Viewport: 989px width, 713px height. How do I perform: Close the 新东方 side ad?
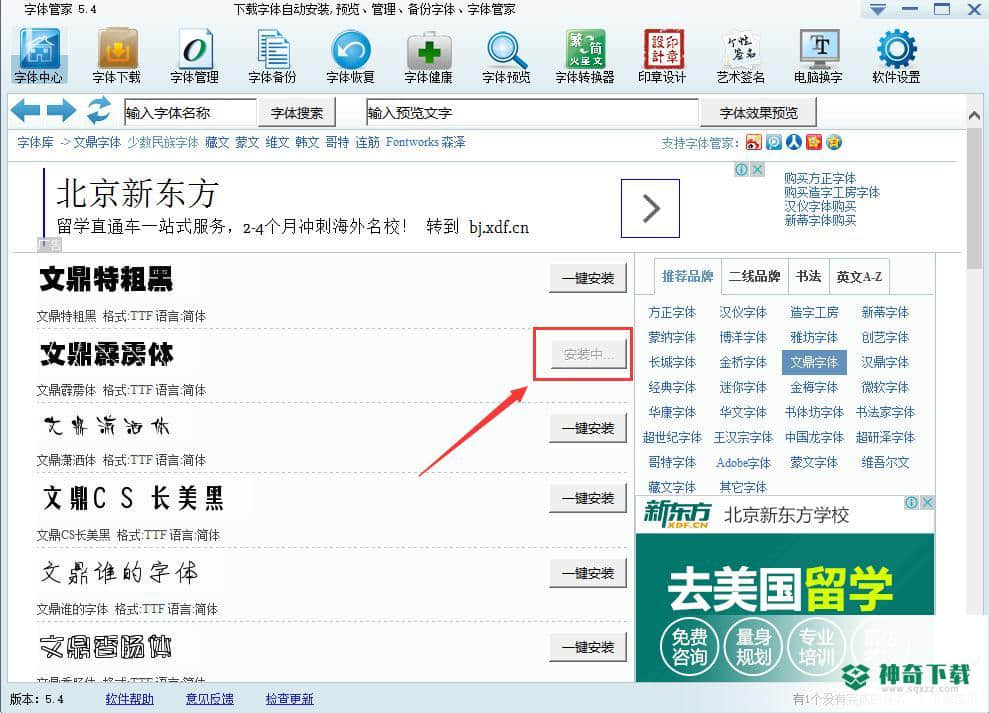[927, 502]
